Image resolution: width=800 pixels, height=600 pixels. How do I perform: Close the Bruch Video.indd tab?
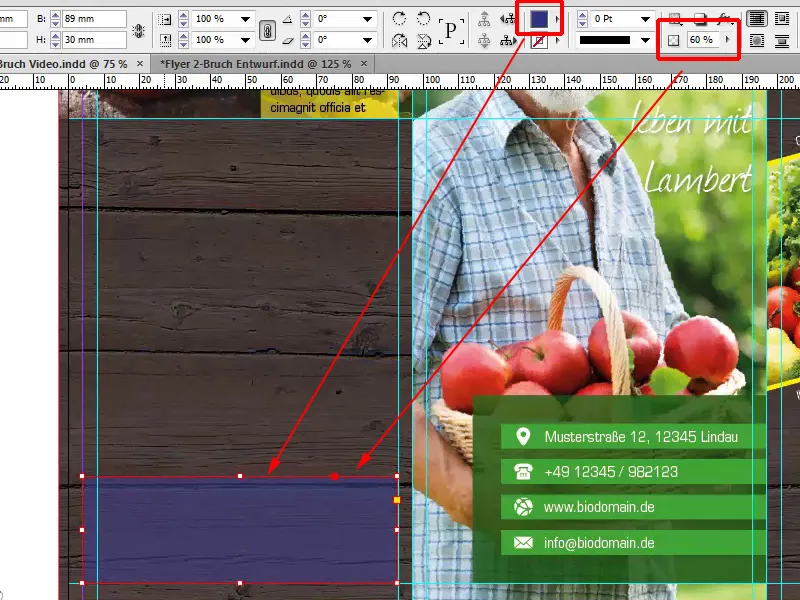point(140,64)
